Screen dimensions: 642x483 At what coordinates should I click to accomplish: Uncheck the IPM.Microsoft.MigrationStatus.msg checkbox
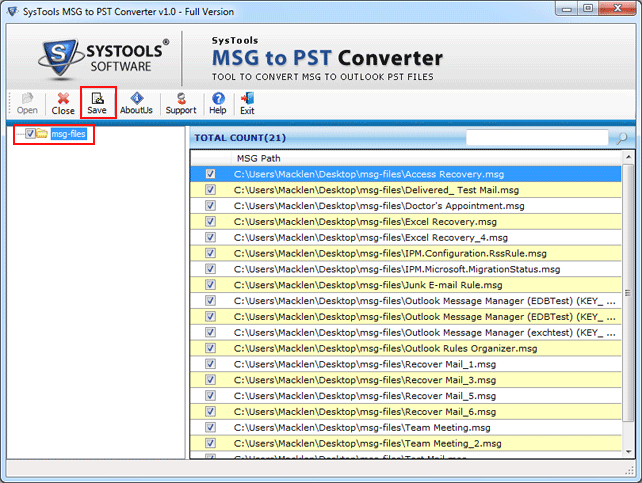(210, 269)
